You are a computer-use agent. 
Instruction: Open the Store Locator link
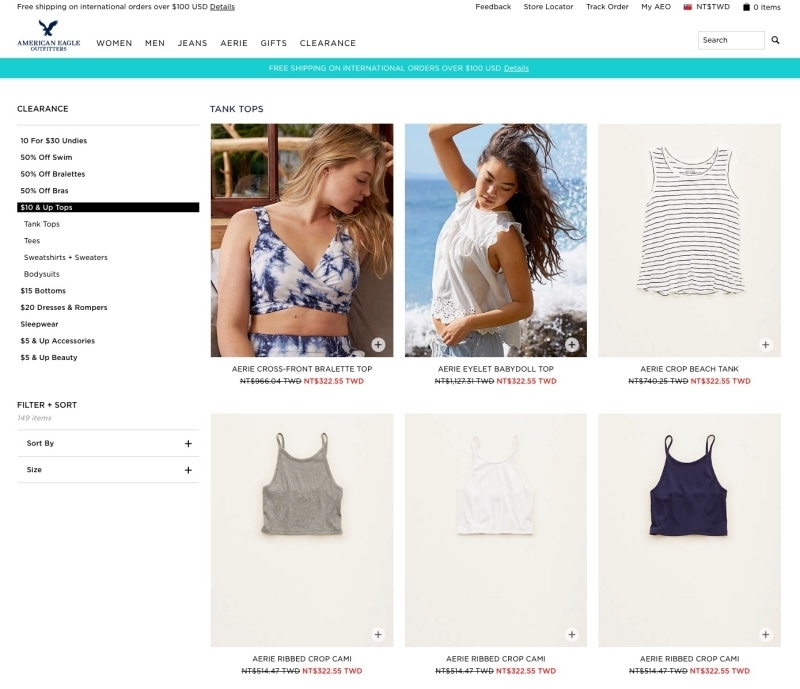[x=548, y=7]
